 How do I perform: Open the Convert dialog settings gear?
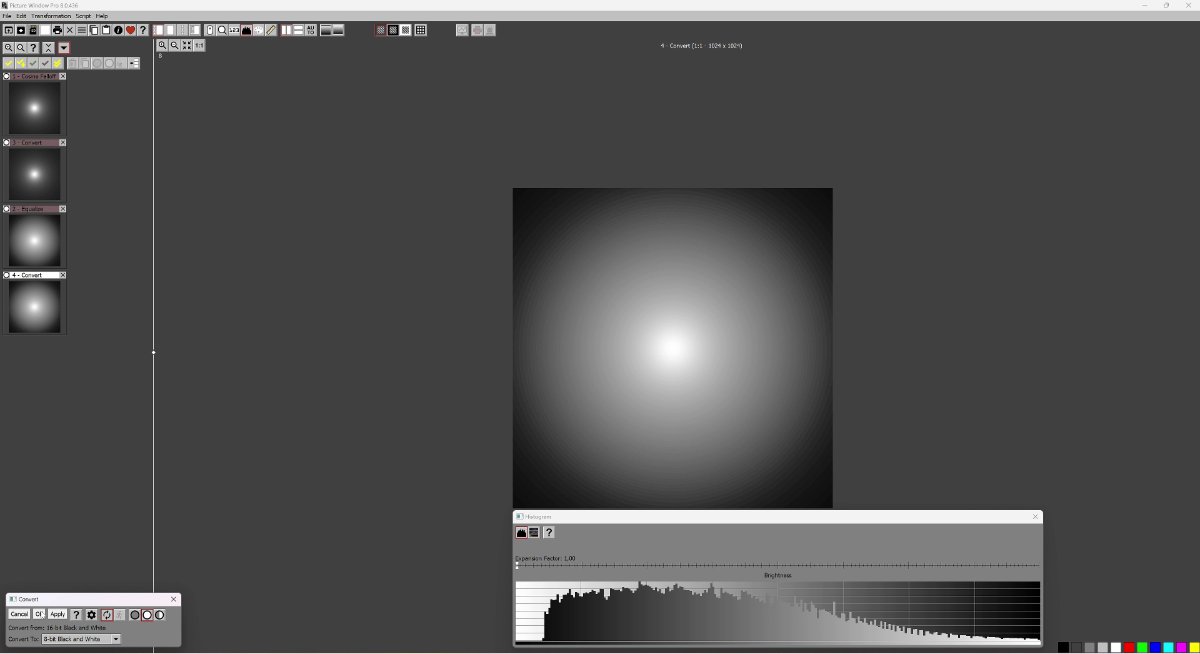tap(91, 615)
